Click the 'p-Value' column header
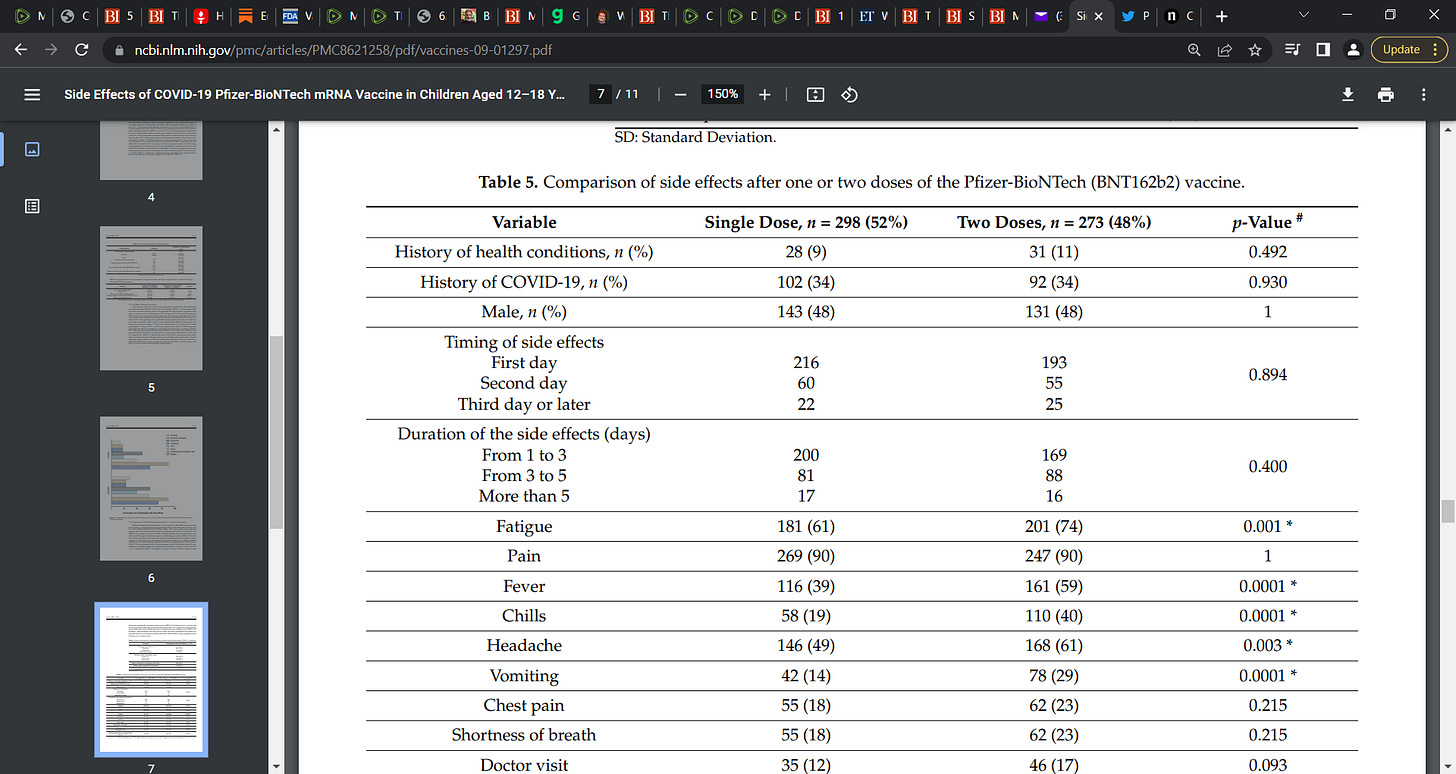Screen dimensions: 1456x774 (1267, 222)
